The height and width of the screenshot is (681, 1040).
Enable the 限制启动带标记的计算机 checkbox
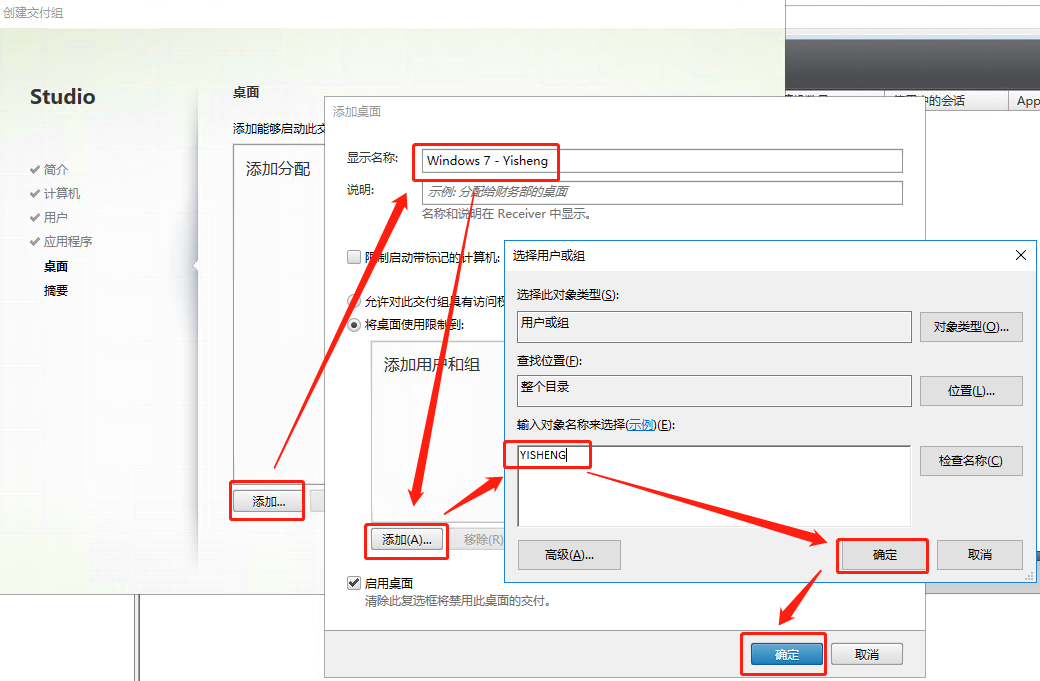354,256
